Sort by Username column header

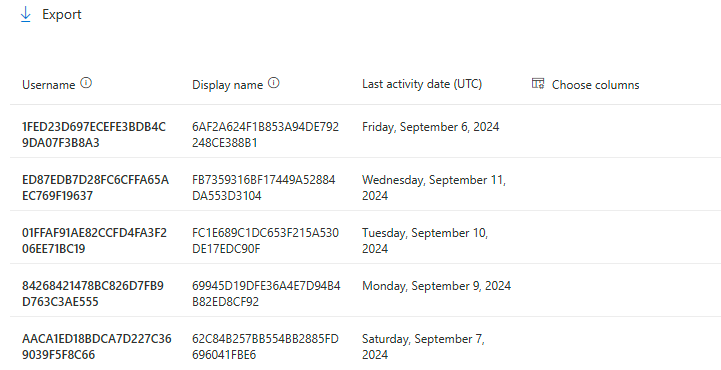click(49, 85)
